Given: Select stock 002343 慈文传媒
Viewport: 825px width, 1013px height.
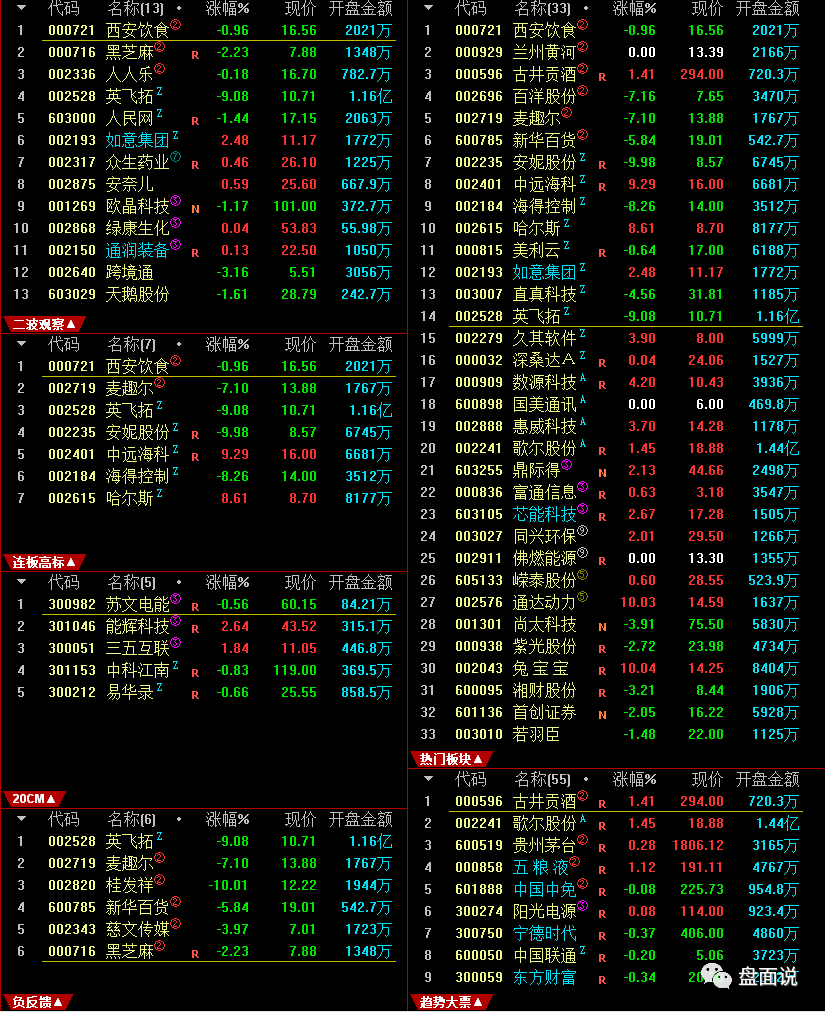Looking at the screenshot, I should tap(204, 929).
